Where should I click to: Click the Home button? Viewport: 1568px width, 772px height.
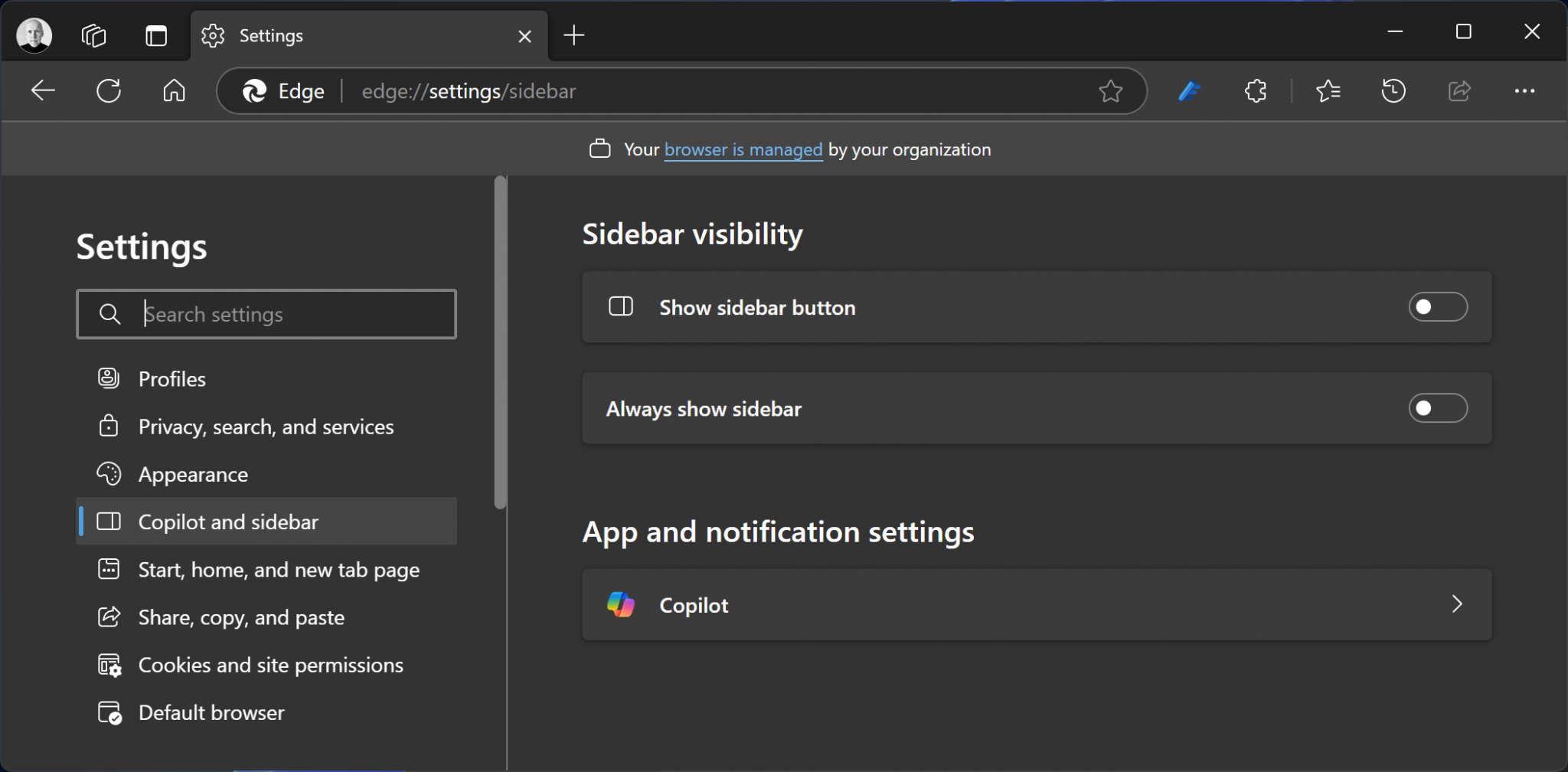(x=173, y=90)
